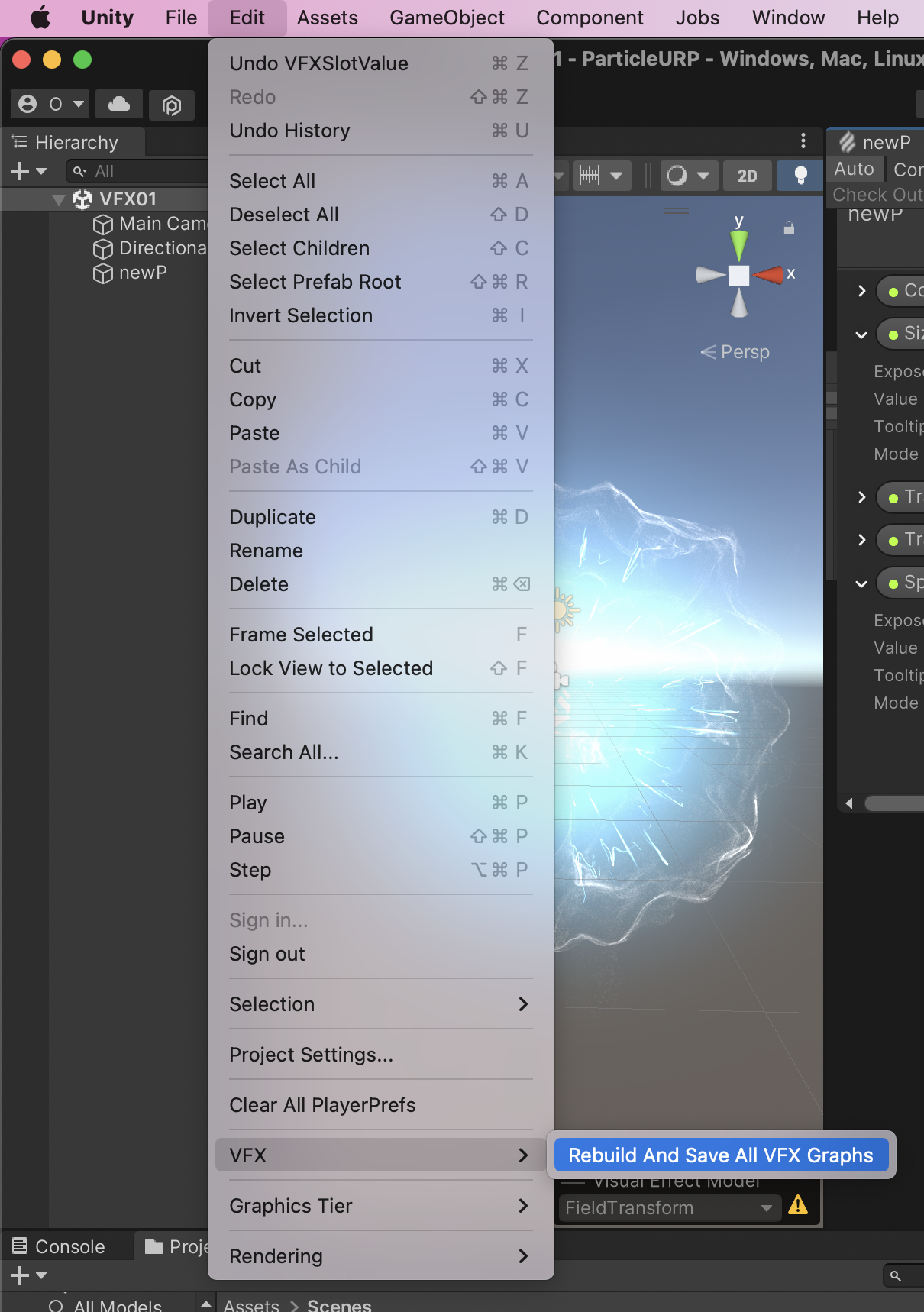Select the sun light gizmo in Scene

tap(565, 609)
